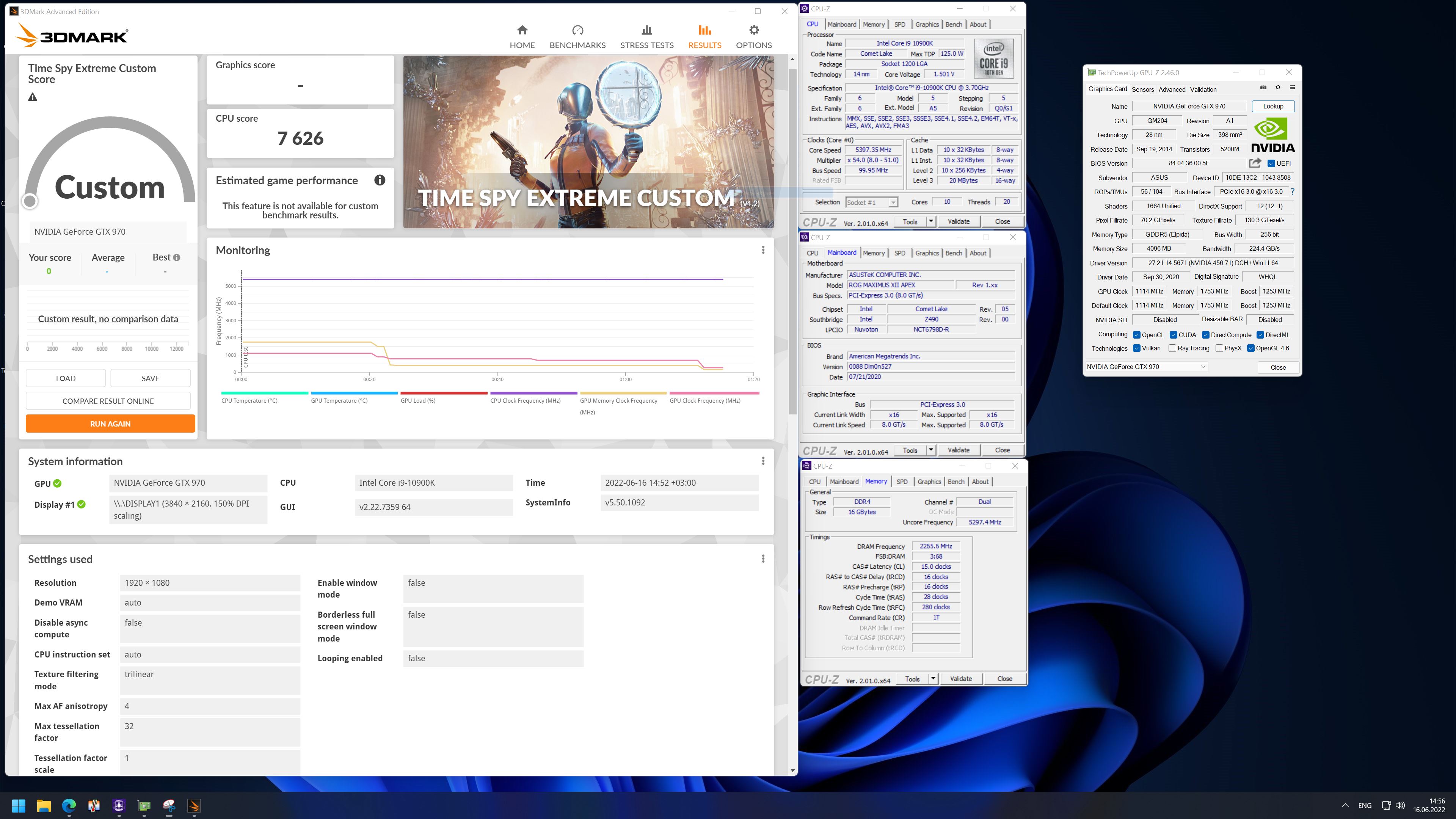The image size is (1456, 819).
Task: Click the GPU-Z screenshot camera icon
Action: [x=1263, y=88]
